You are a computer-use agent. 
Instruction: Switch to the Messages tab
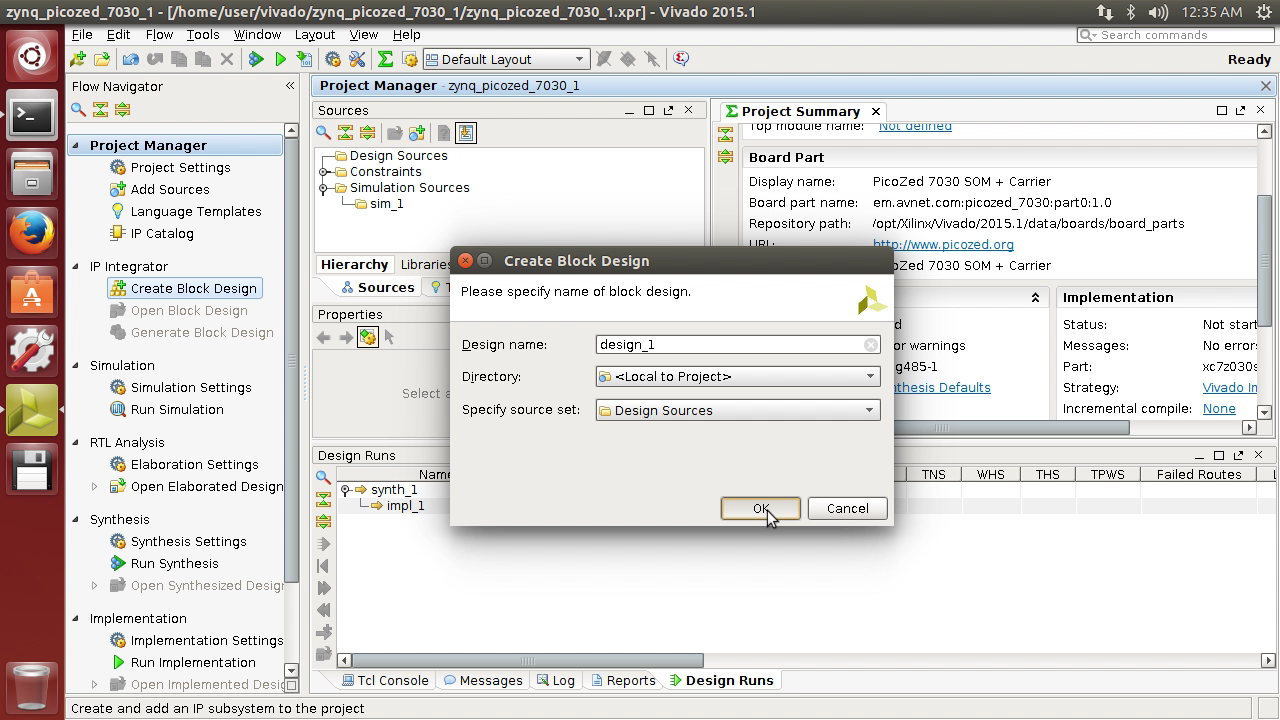[483, 680]
